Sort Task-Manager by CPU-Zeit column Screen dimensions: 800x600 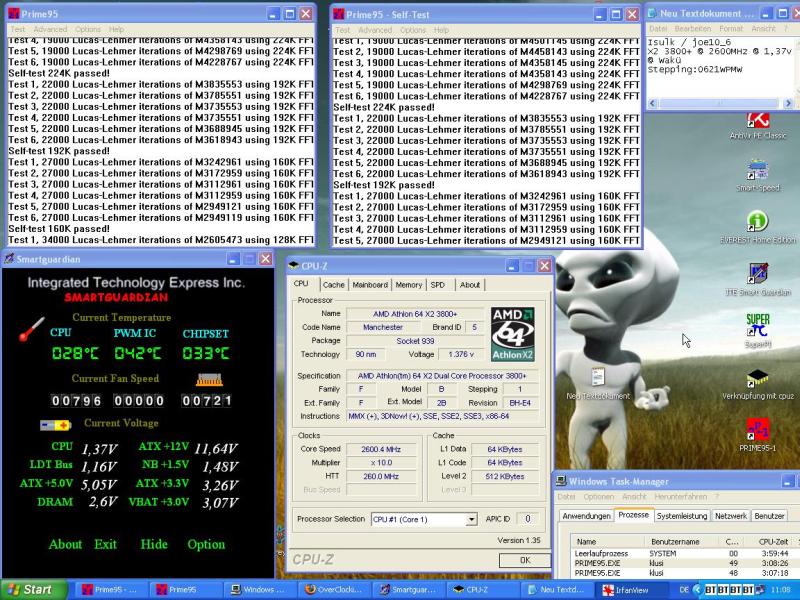pos(772,541)
